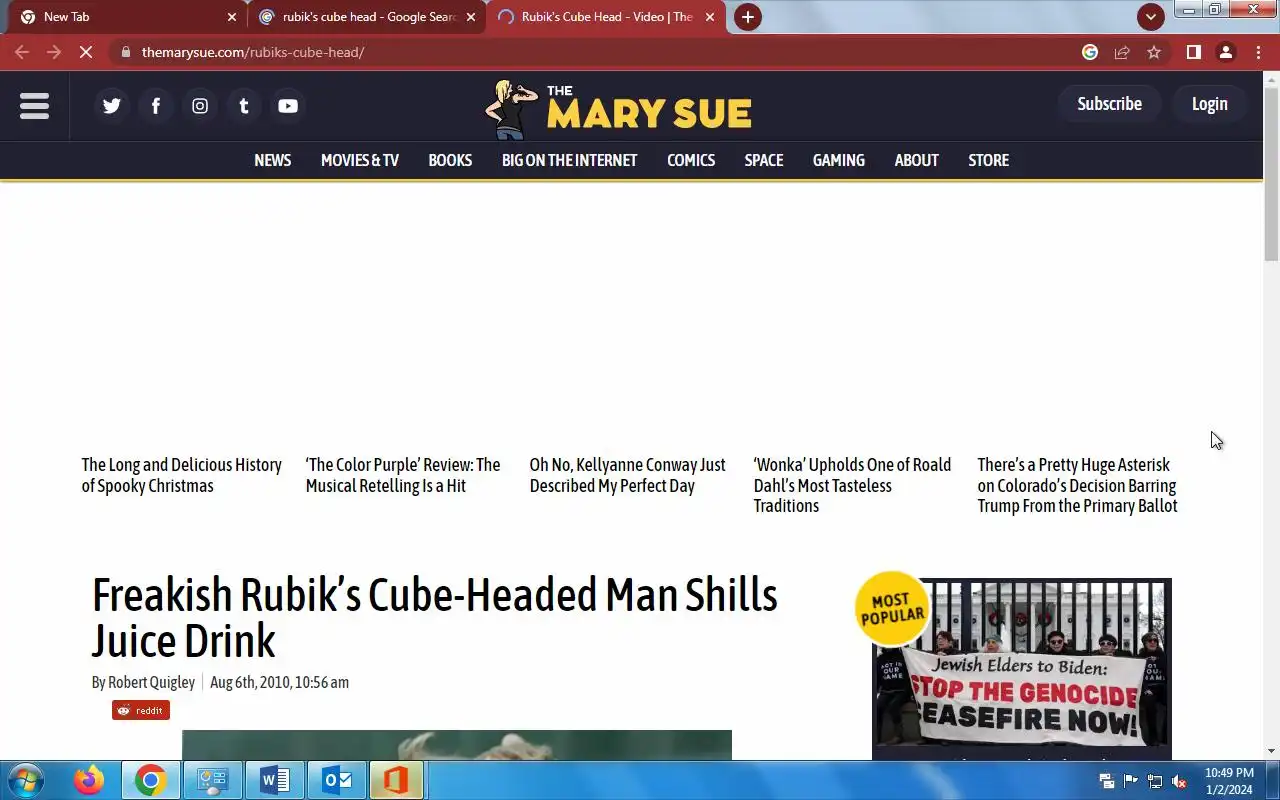Open the Colorado Trump Primary Ballot article
1280x800 pixels.
pyautogui.click(x=1078, y=485)
